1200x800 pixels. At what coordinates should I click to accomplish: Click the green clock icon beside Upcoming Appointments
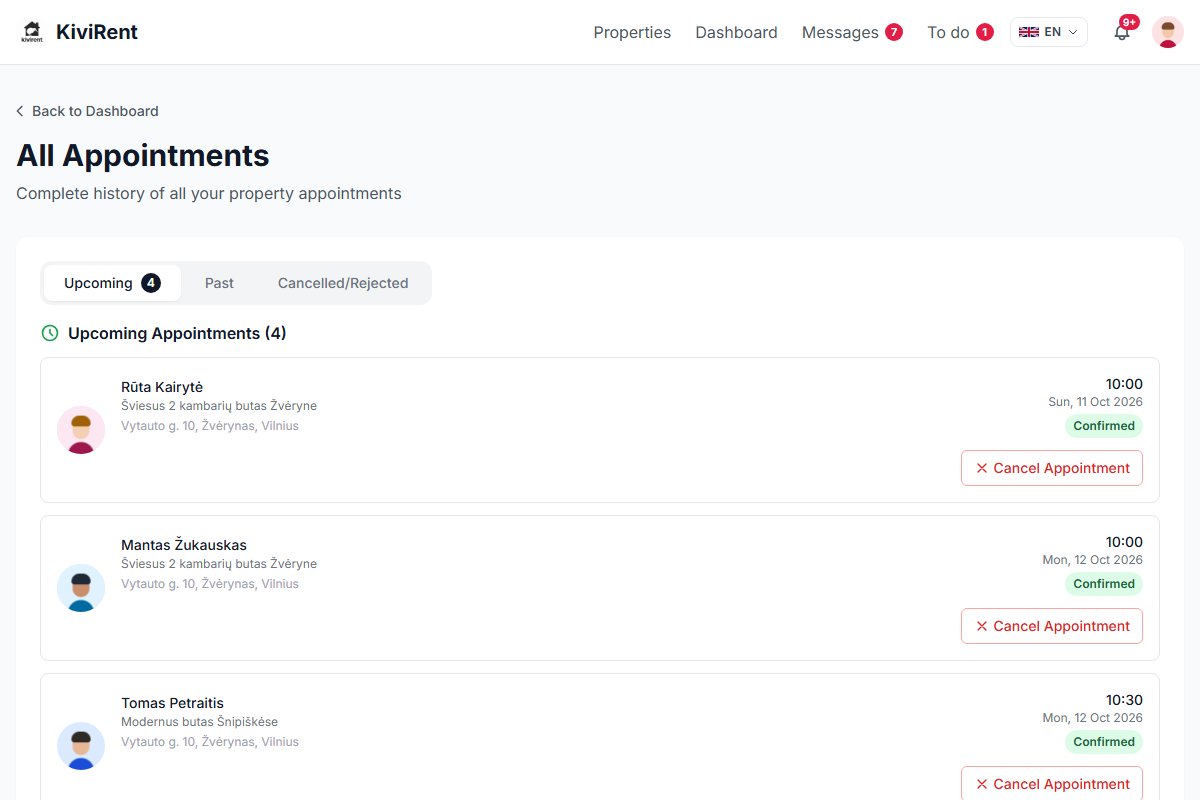(50, 333)
